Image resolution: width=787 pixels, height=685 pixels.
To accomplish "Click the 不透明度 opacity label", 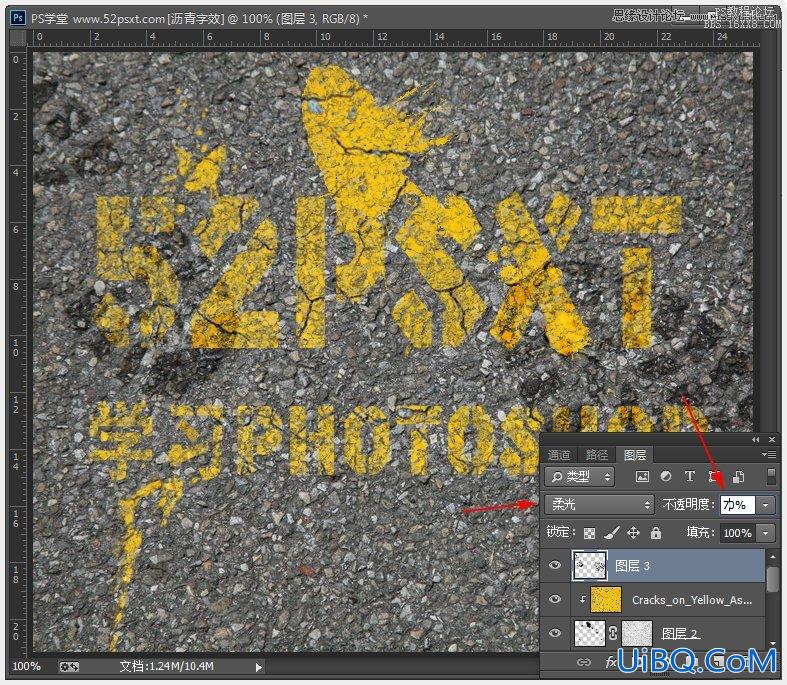I will (688, 504).
